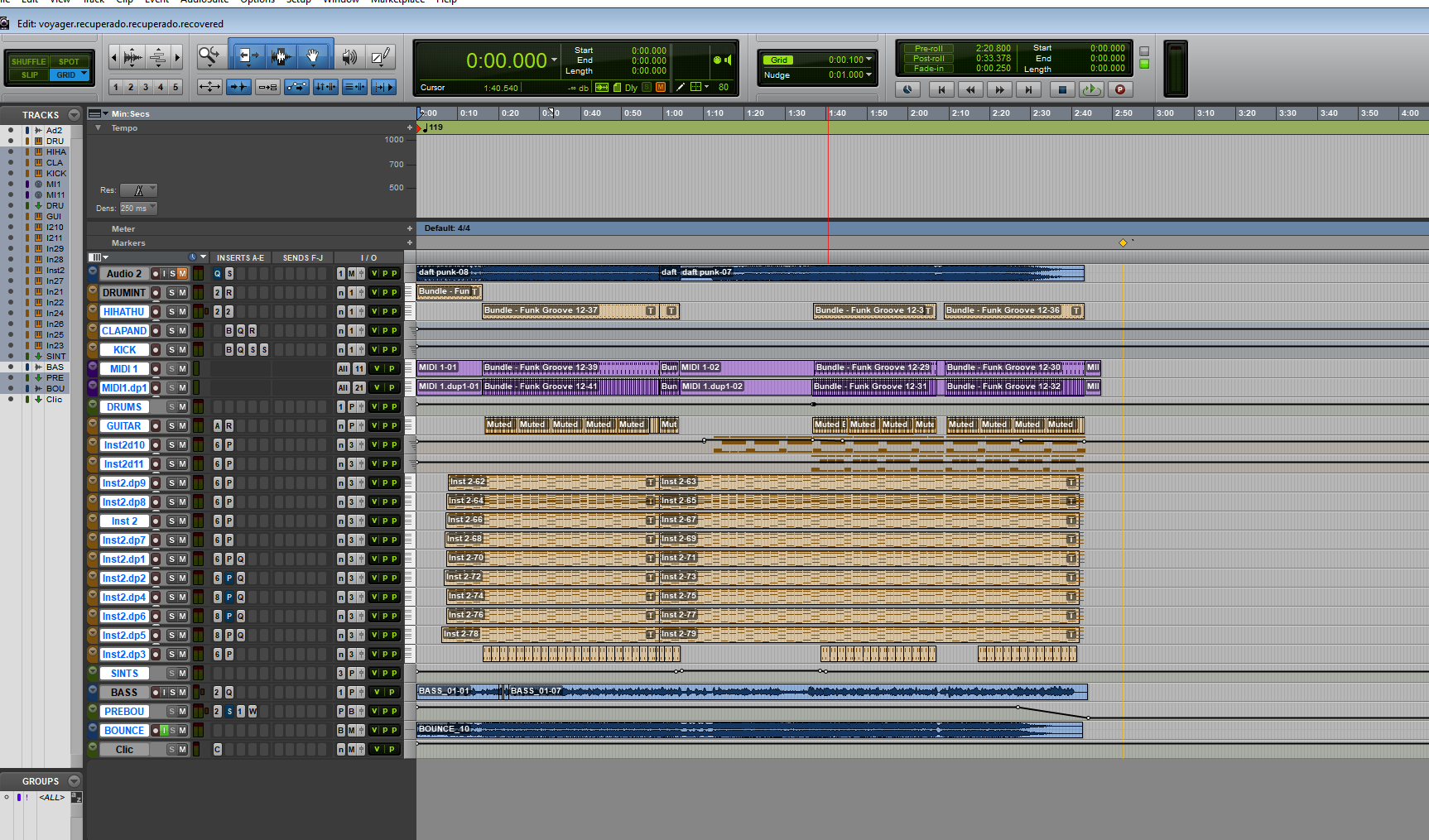
Task: Open the Grid value dropdown
Action: point(868,60)
